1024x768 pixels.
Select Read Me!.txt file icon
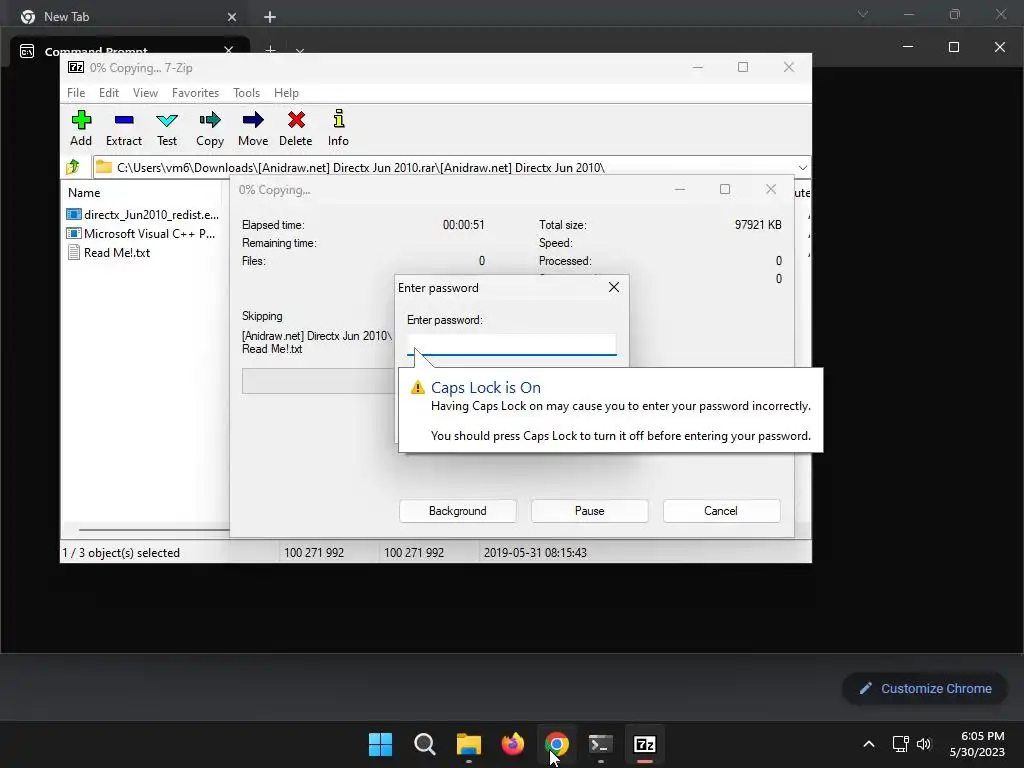click(x=74, y=252)
